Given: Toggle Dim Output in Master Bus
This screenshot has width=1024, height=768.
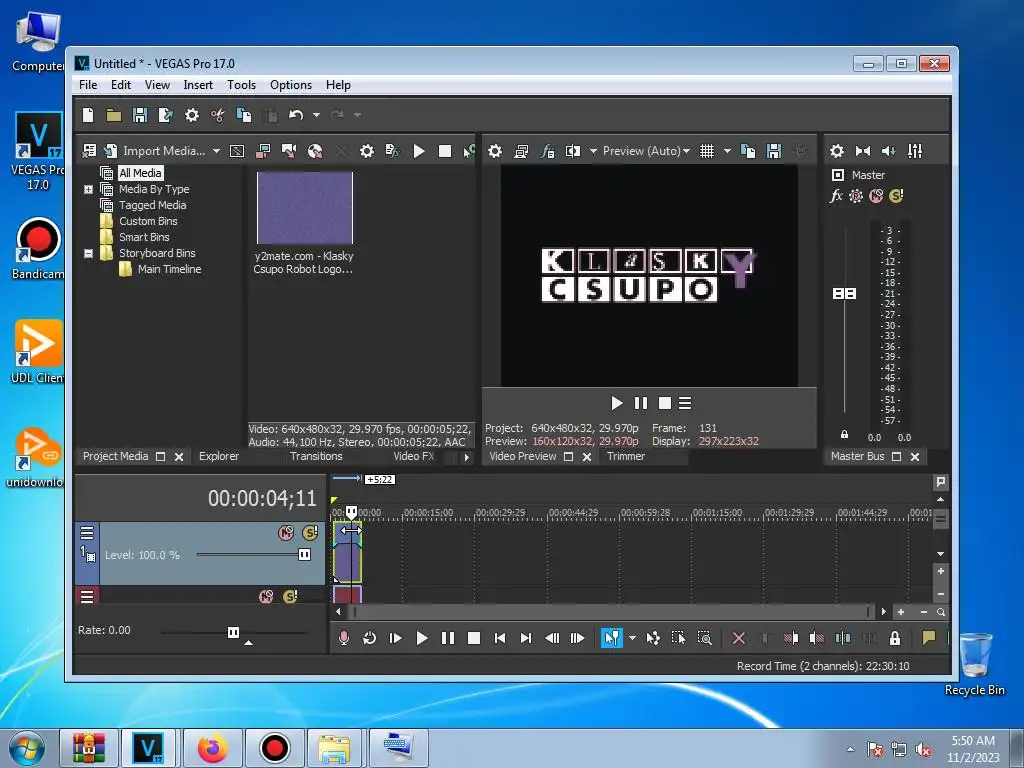Looking at the screenshot, I should point(889,151).
